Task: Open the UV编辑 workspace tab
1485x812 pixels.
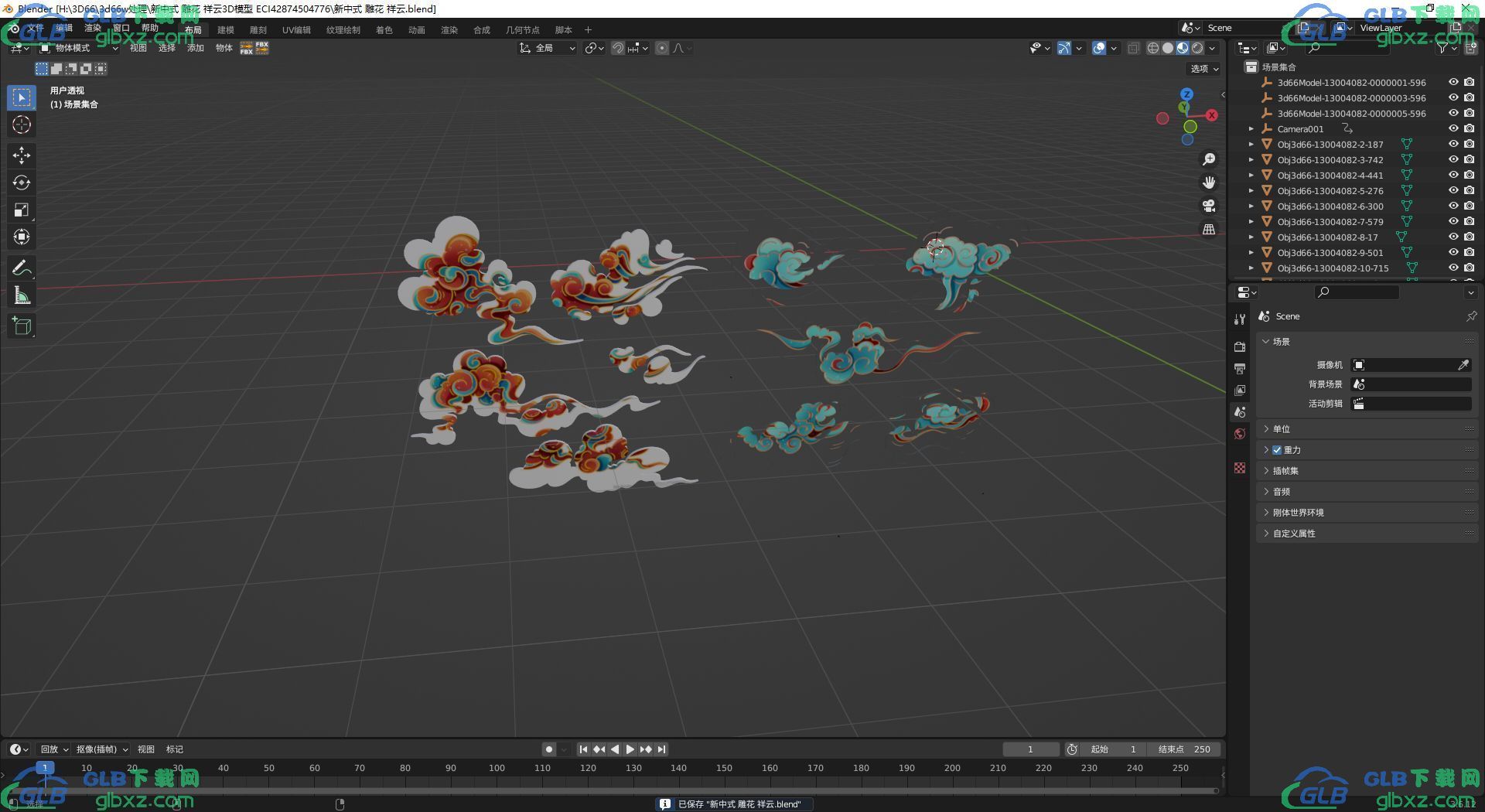Action: (296, 30)
